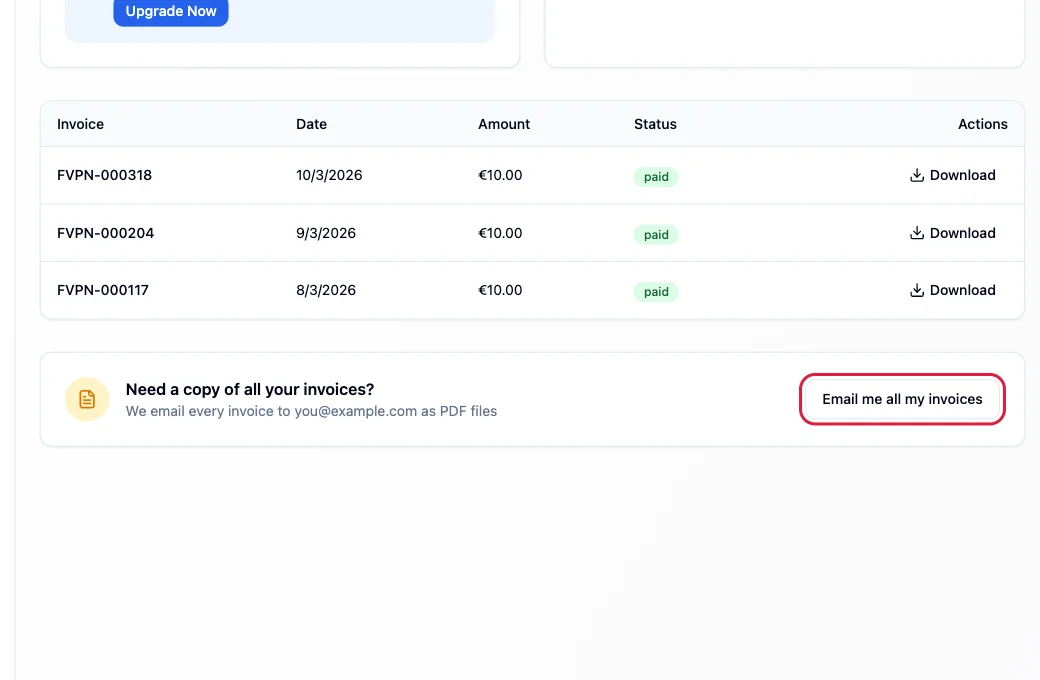Select invoice number FVPN-000204
This screenshot has width=1040, height=680.
(105, 233)
